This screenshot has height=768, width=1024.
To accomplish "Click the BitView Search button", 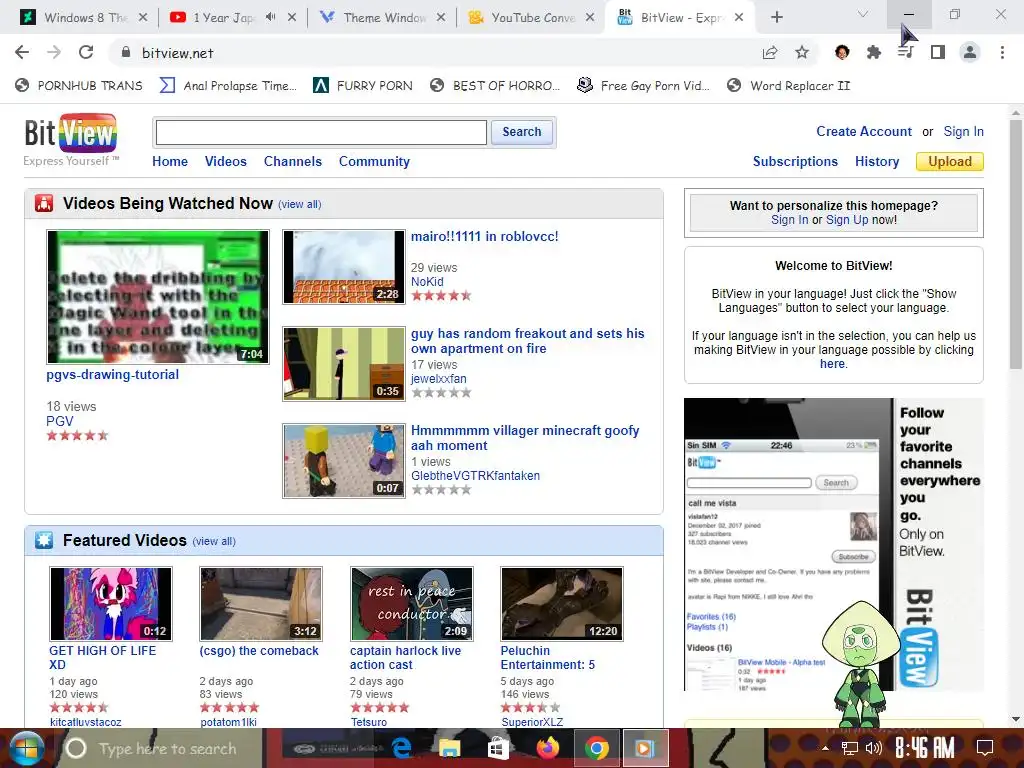I will pyautogui.click(x=522, y=132).
